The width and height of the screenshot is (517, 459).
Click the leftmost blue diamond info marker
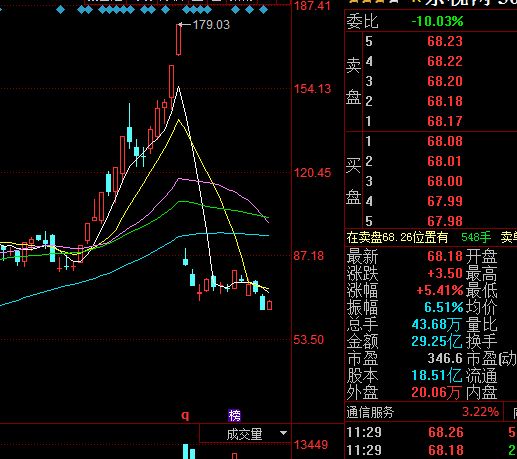(x=60, y=10)
